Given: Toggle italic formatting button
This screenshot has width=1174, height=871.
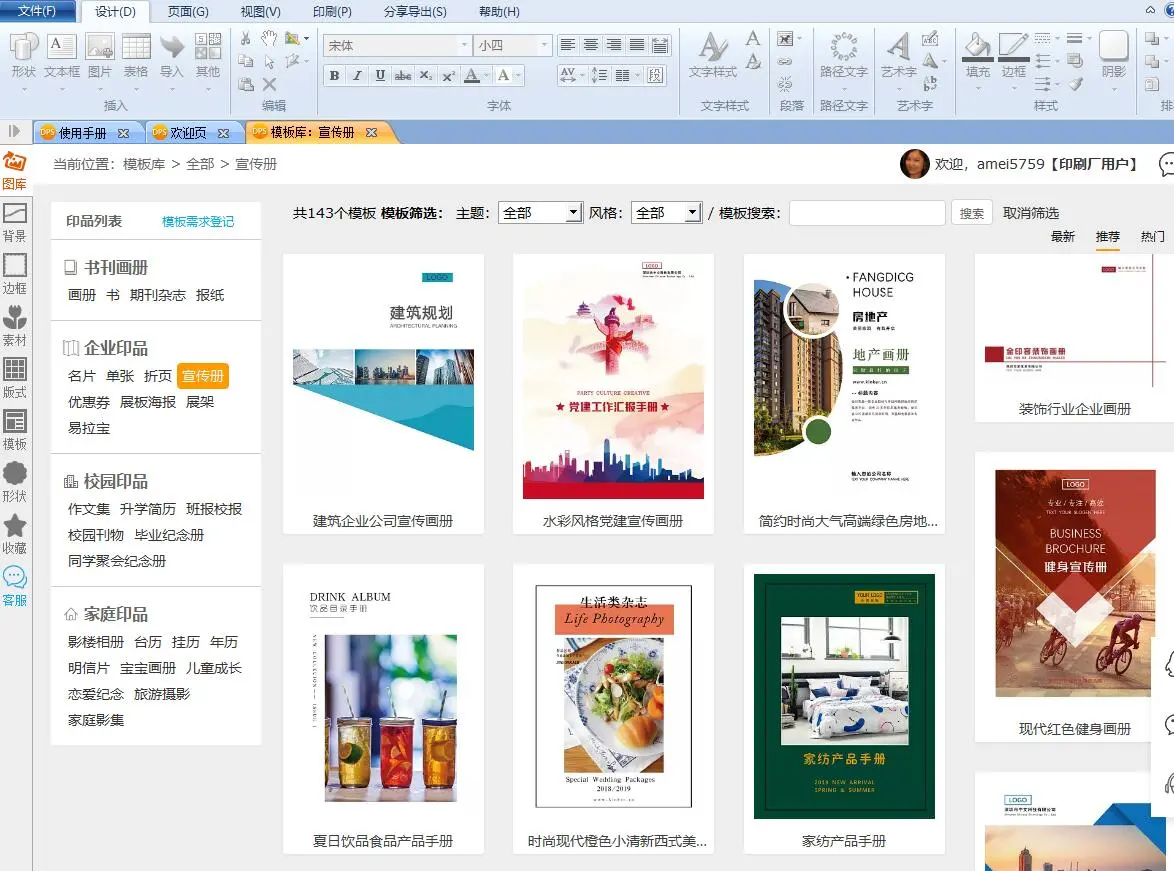Looking at the screenshot, I should pos(357,76).
